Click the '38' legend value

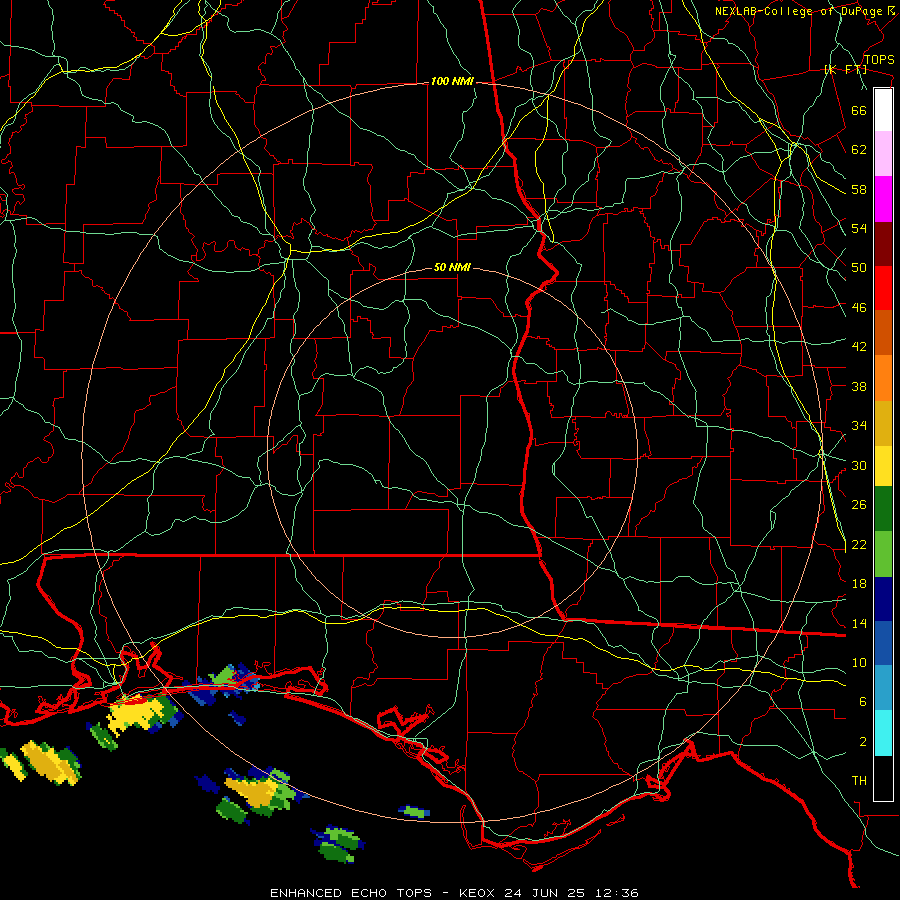(x=859, y=386)
